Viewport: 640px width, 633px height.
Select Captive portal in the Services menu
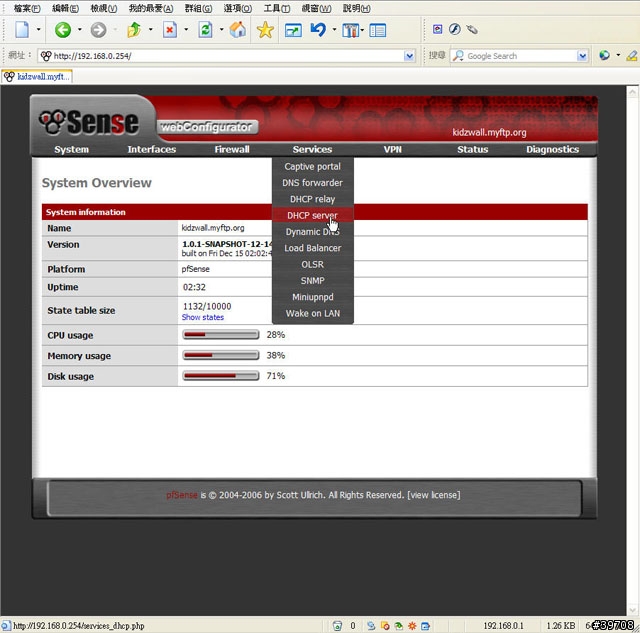coord(312,167)
